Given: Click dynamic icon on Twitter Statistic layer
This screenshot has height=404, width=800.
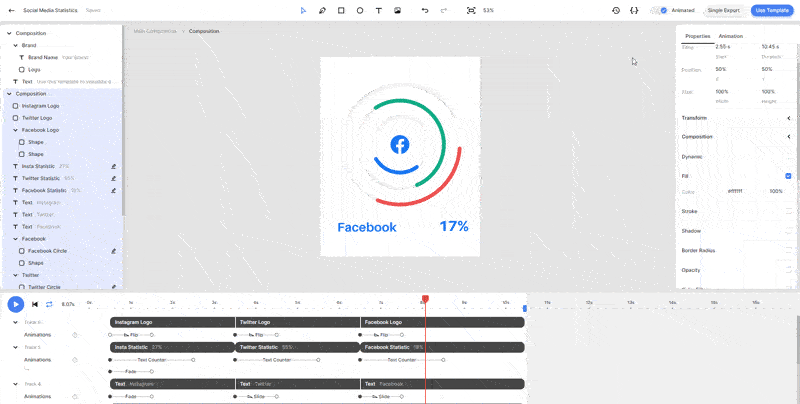Looking at the screenshot, I should (x=114, y=179).
